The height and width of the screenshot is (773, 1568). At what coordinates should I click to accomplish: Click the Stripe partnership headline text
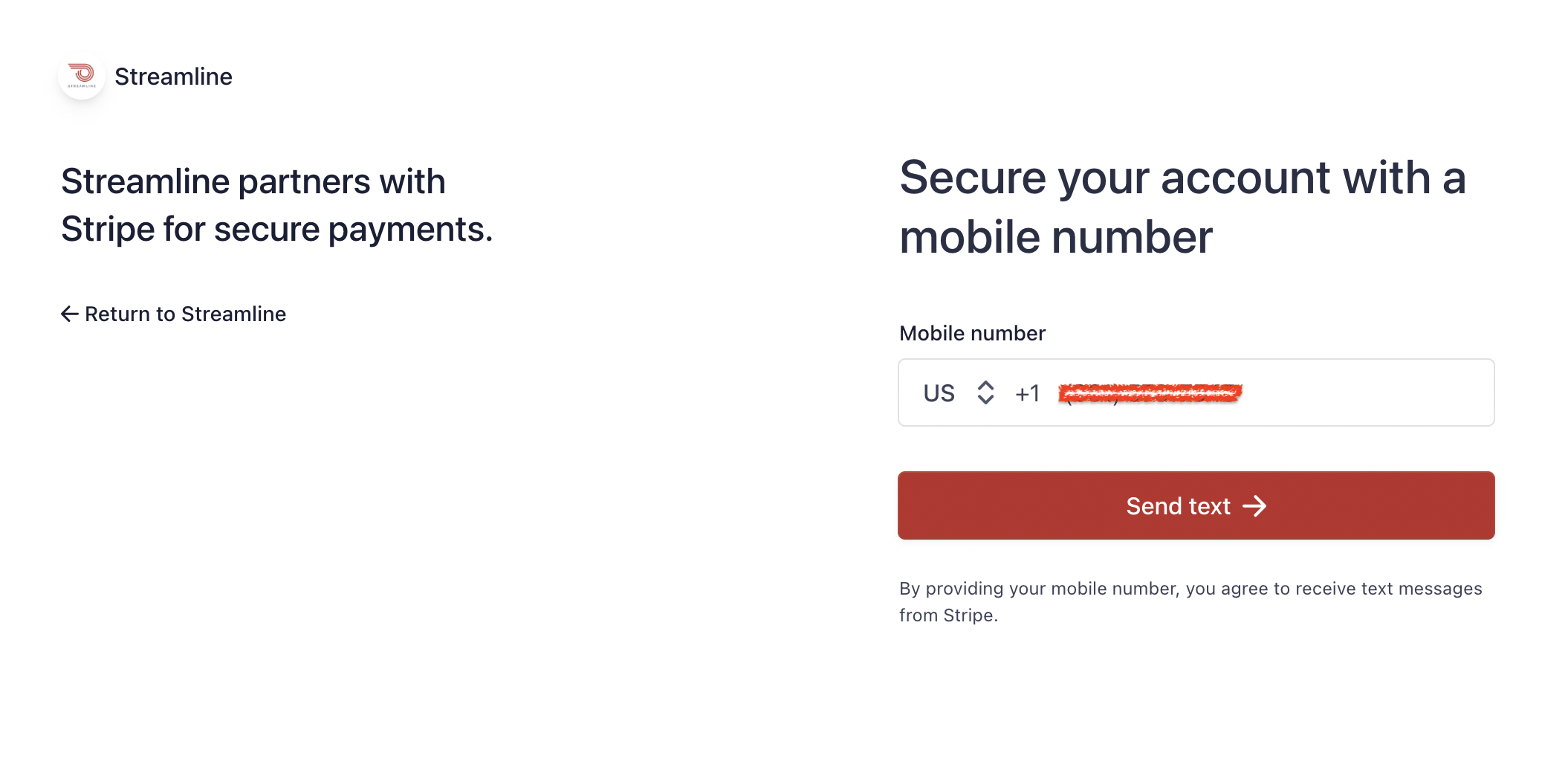pos(276,205)
